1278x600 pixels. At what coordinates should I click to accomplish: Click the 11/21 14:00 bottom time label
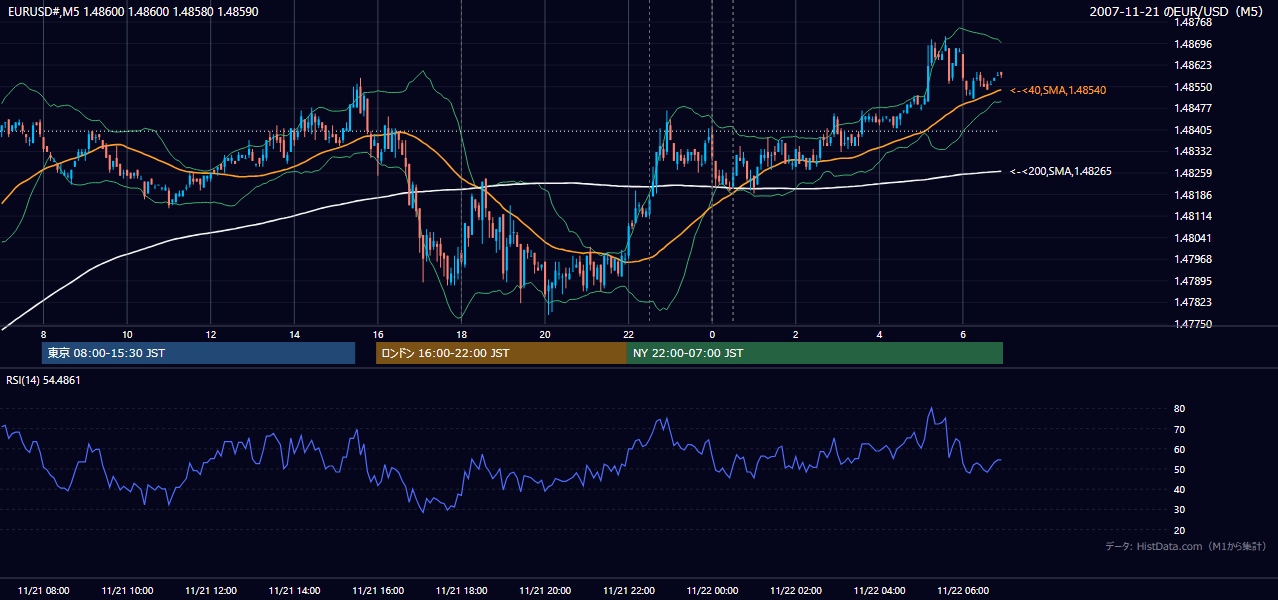tap(294, 591)
